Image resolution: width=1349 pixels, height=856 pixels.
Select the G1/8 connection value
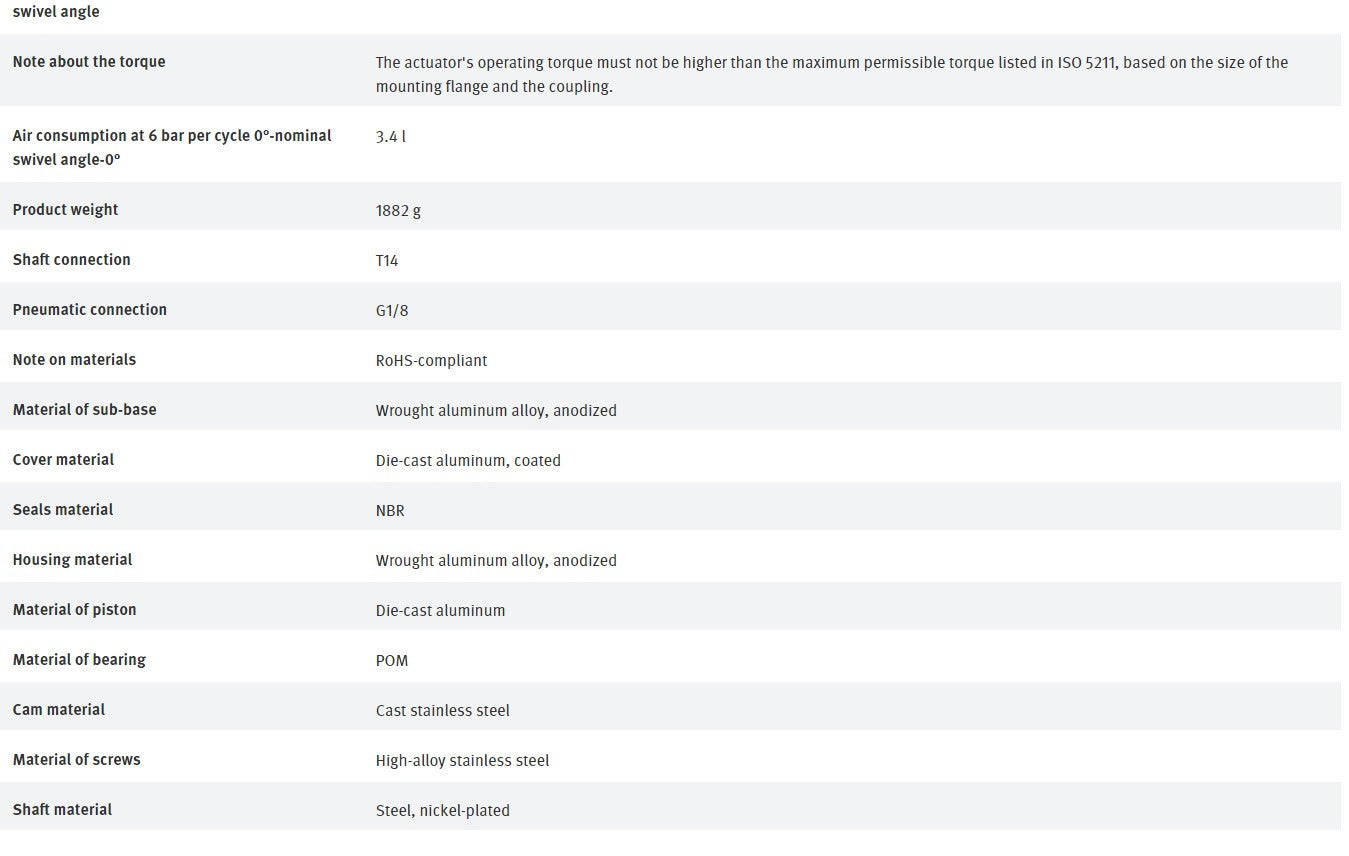[392, 311]
